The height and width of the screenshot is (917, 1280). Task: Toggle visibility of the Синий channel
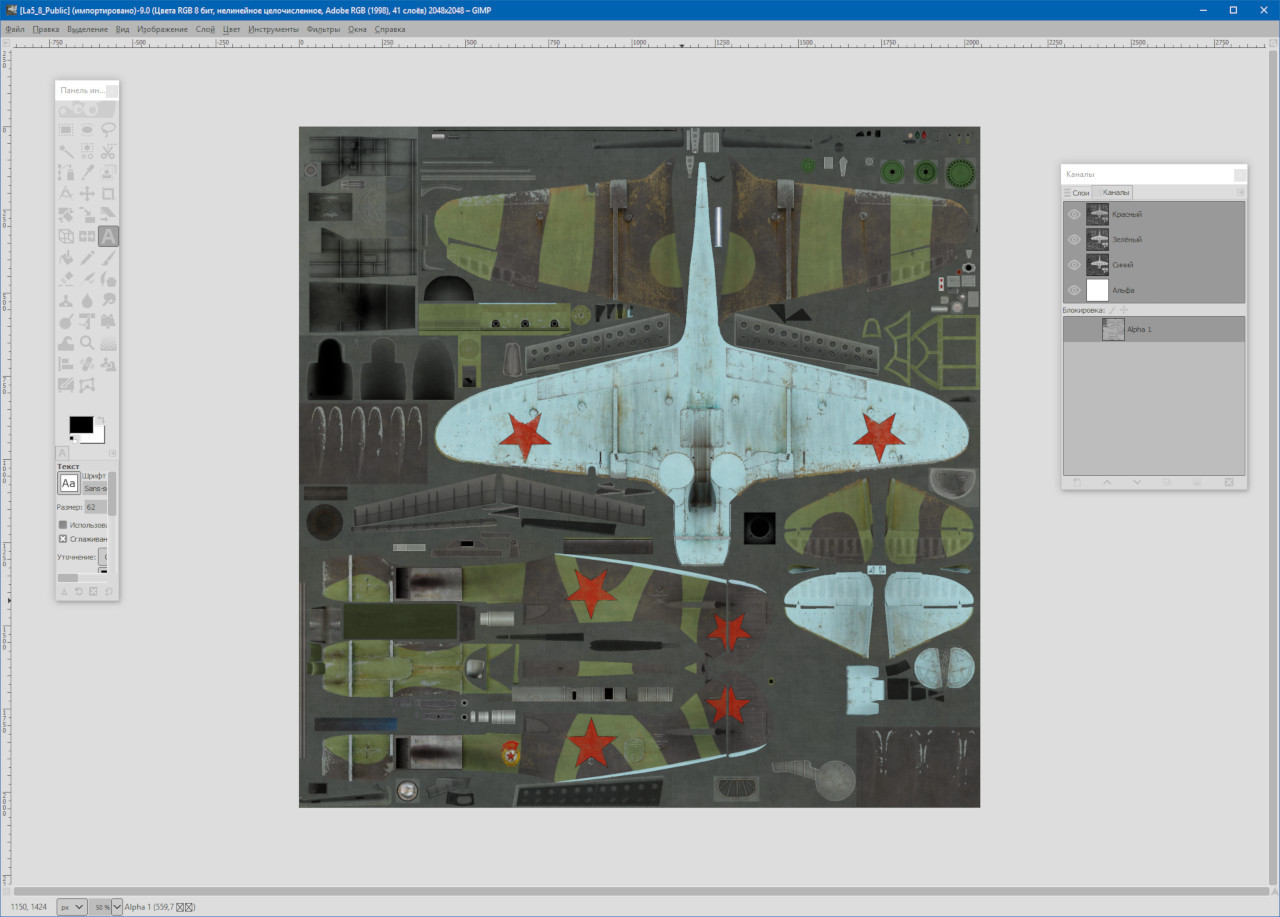[x=1074, y=265]
